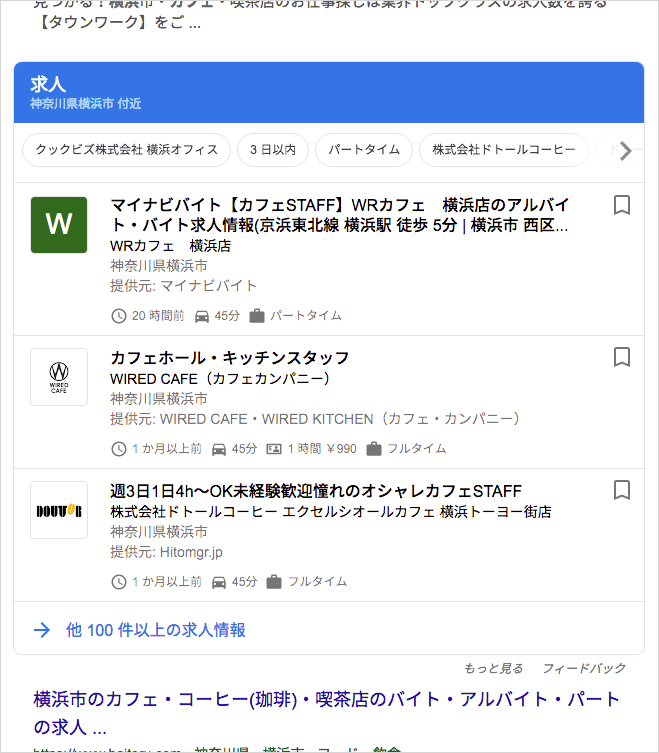Click the 20 時間前 posting time
This screenshot has height=753, width=659.
tap(158, 316)
